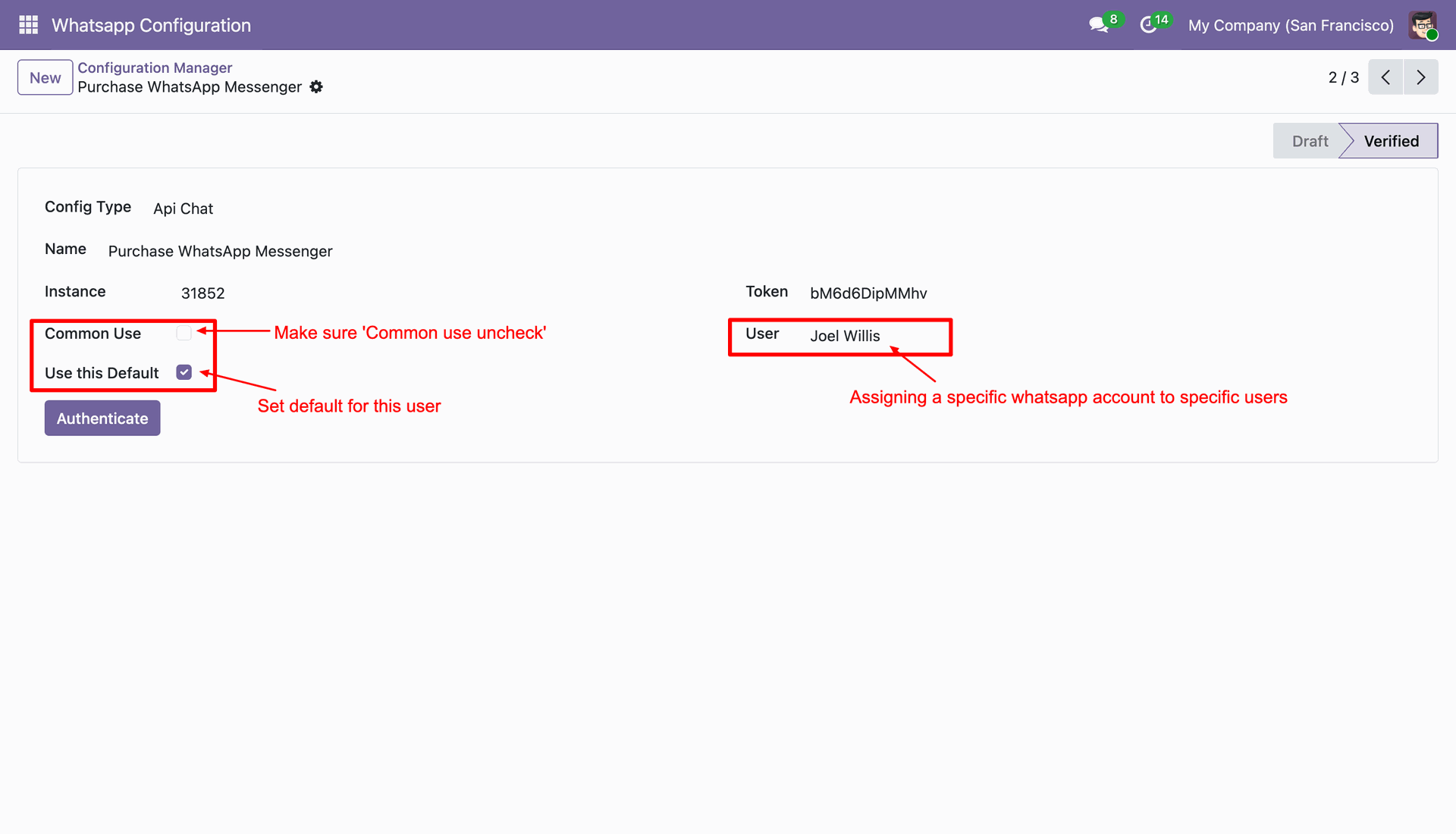This screenshot has width=1456, height=834.
Task: Select the Verified status stage
Action: [1391, 141]
